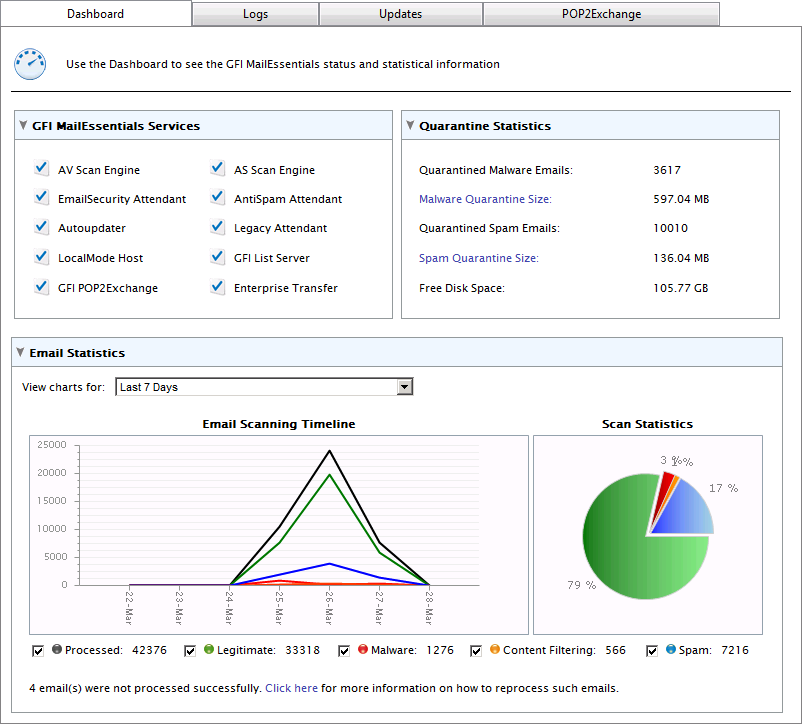Click the GFI POP2Exchange status checkmark
The height and width of the screenshot is (724, 802).
41,286
